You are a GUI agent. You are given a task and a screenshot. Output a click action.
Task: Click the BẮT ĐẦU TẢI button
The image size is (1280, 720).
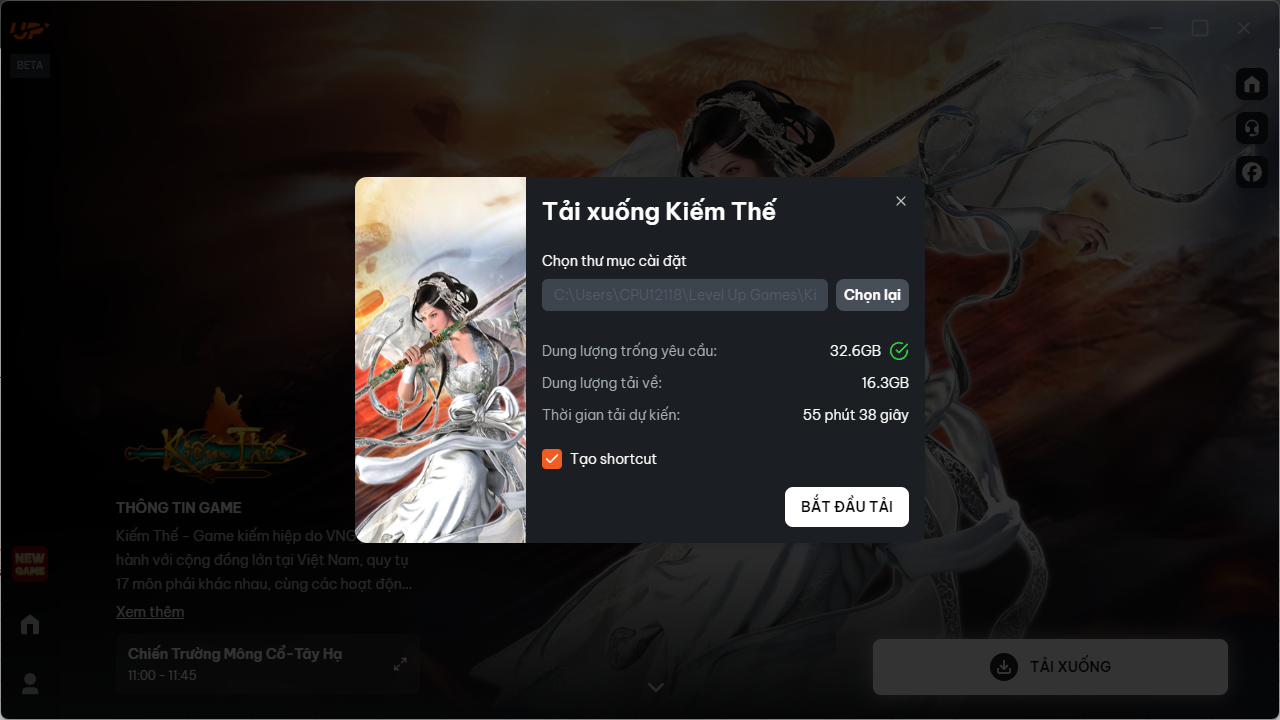pyautogui.click(x=847, y=507)
